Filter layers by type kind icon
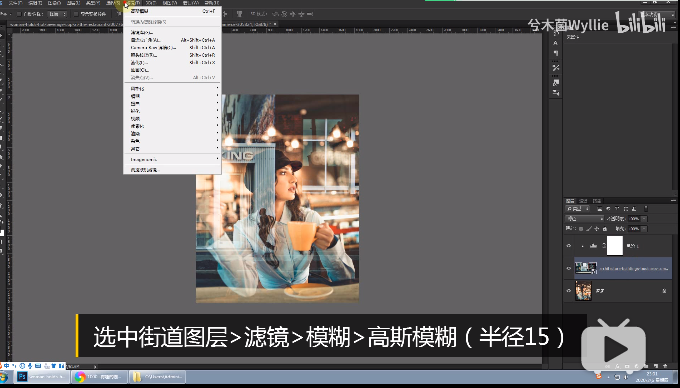Image resolution: width=680 pixels, height=388 pixels. pyautogui.click(x=617, y=209)
